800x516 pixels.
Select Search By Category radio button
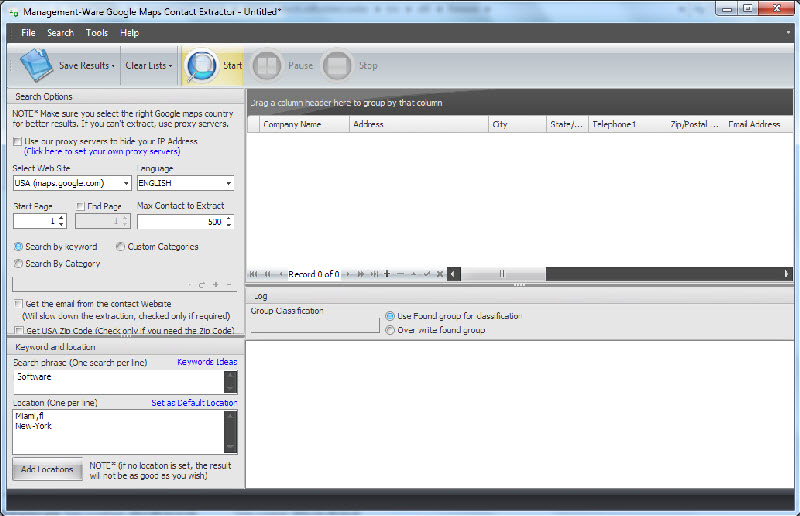[x=18, y=263]
